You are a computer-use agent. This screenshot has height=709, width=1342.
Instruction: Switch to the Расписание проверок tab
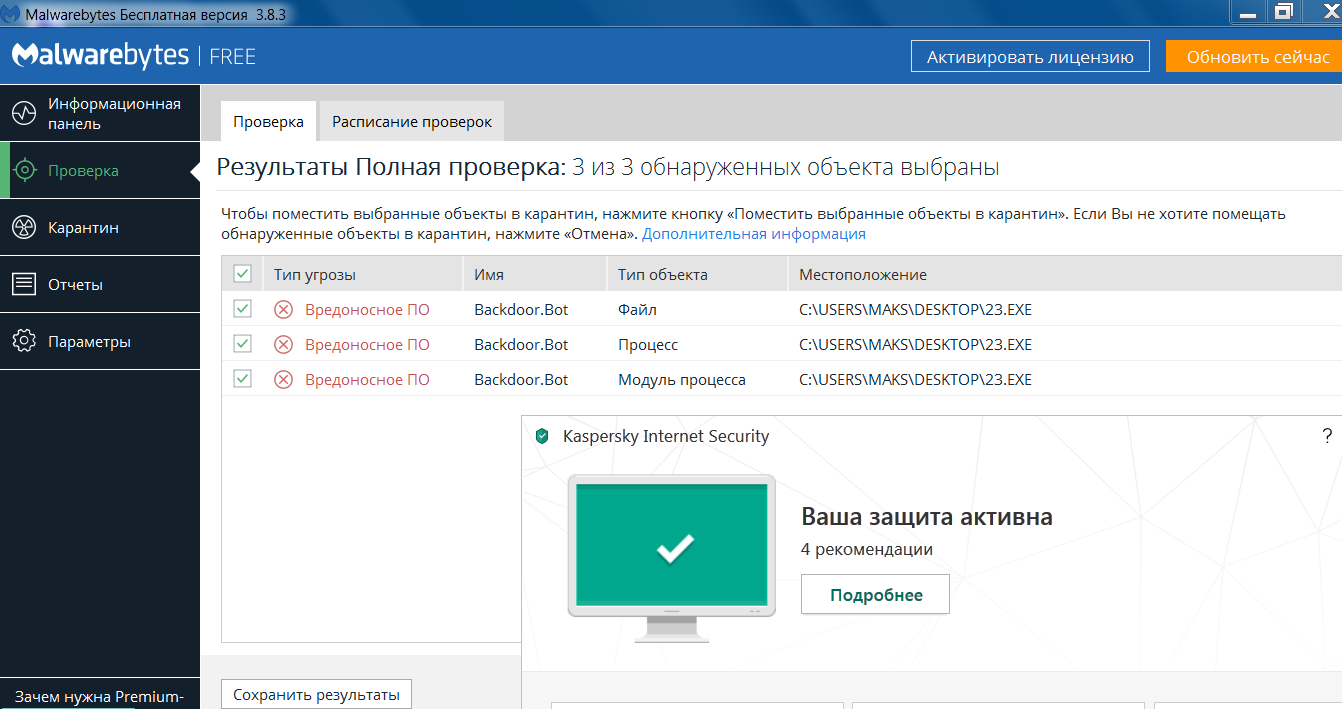[x=412, y=121]
